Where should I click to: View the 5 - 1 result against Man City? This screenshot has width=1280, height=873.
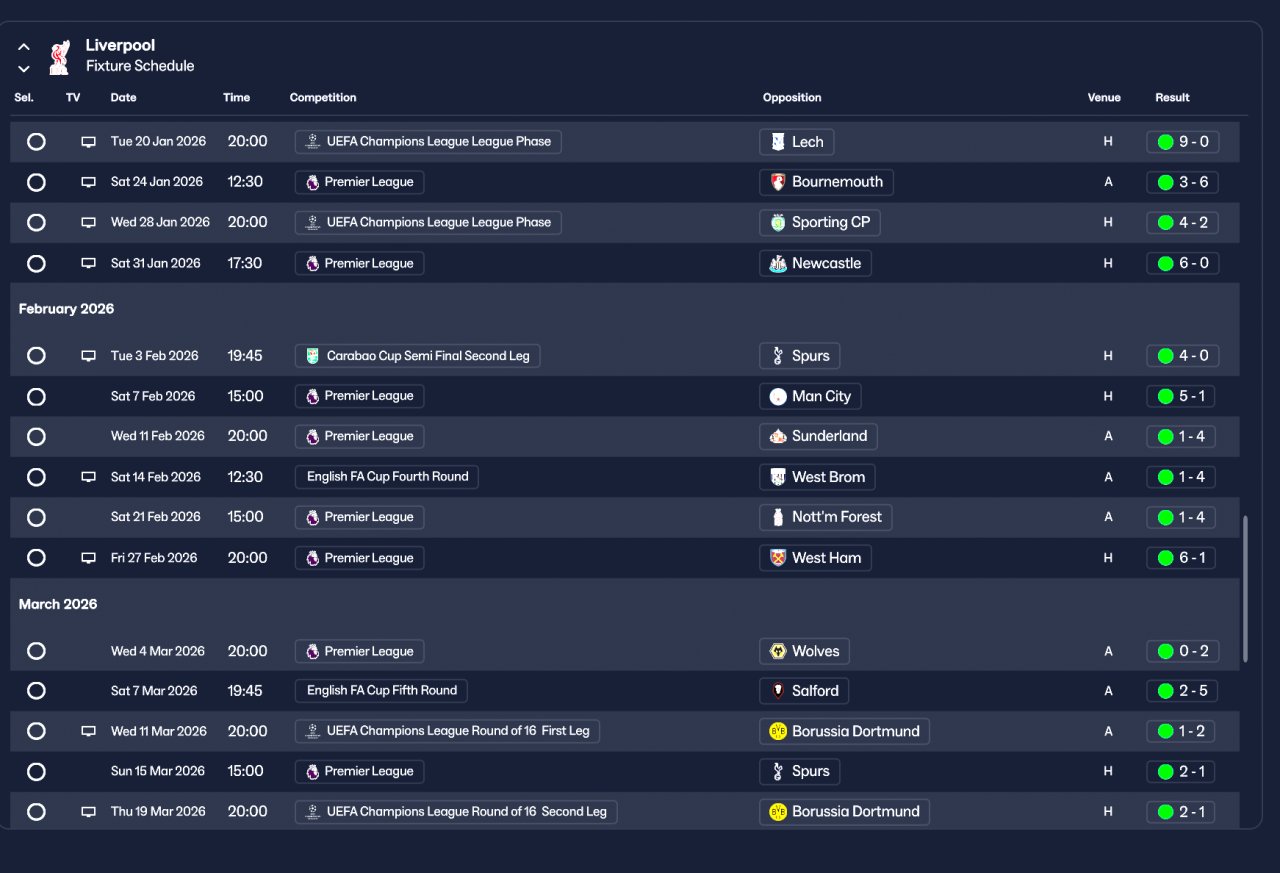point(1182,397)
